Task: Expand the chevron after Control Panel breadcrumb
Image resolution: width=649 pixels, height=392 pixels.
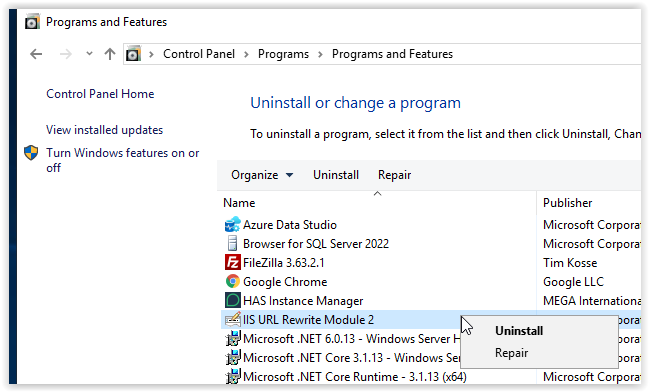Action: click(x=246, y=54)
